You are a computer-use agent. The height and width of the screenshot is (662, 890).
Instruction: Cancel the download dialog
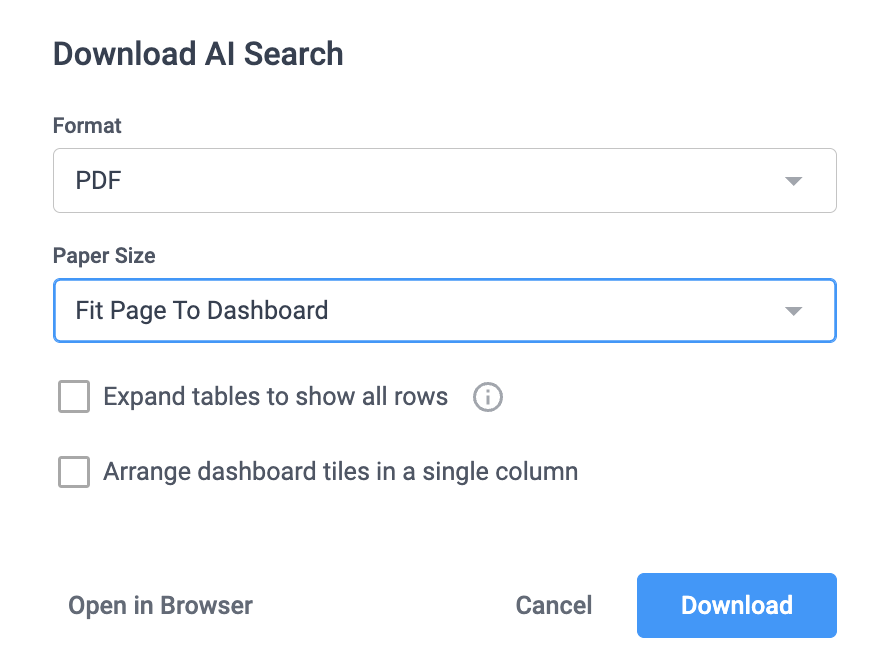[x=553, y=605]
